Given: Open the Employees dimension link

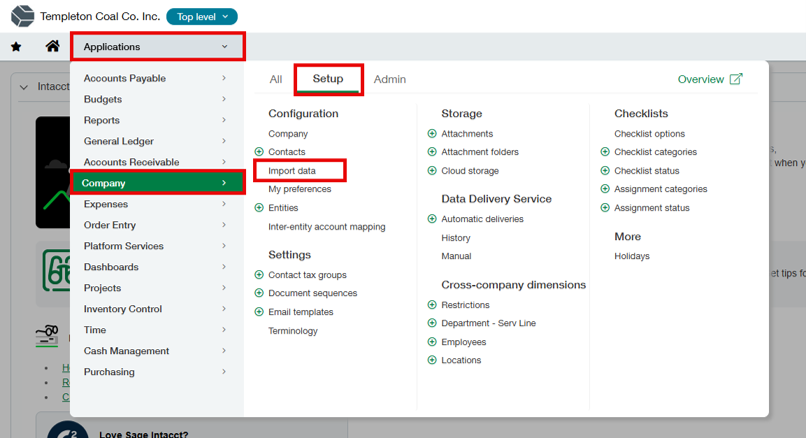Looking at the screenshot, I should pos(464,342).
